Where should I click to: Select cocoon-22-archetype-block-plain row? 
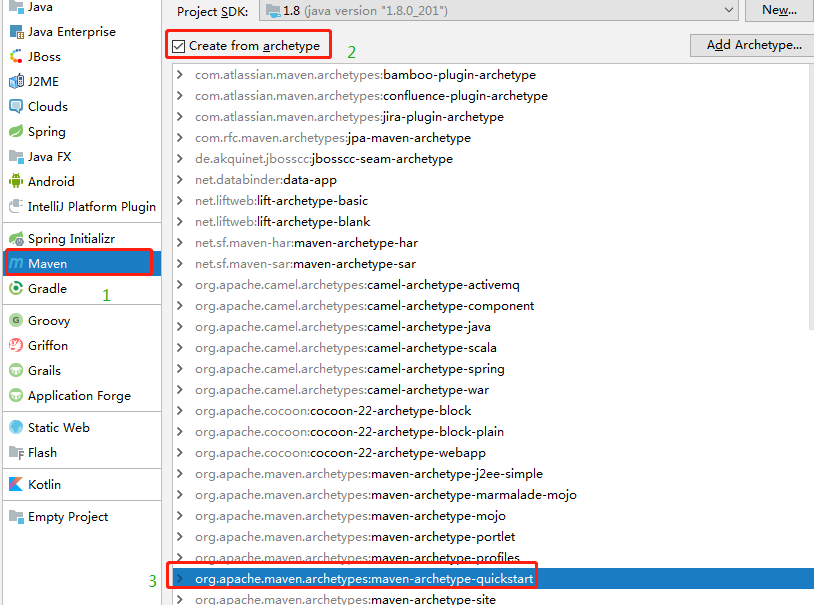click(491, 432)
